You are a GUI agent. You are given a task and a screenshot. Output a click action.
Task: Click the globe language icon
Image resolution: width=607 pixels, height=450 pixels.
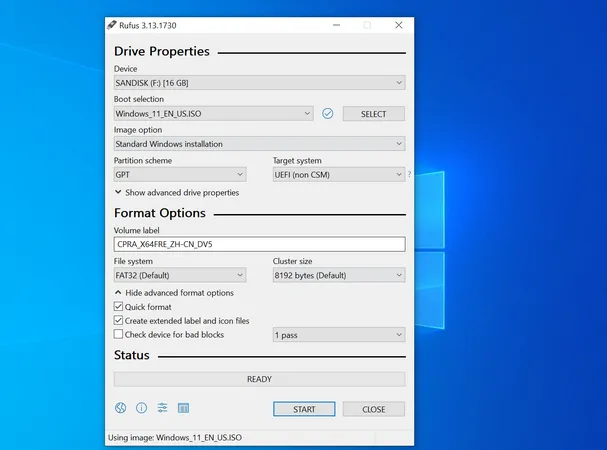pos(121,408)
